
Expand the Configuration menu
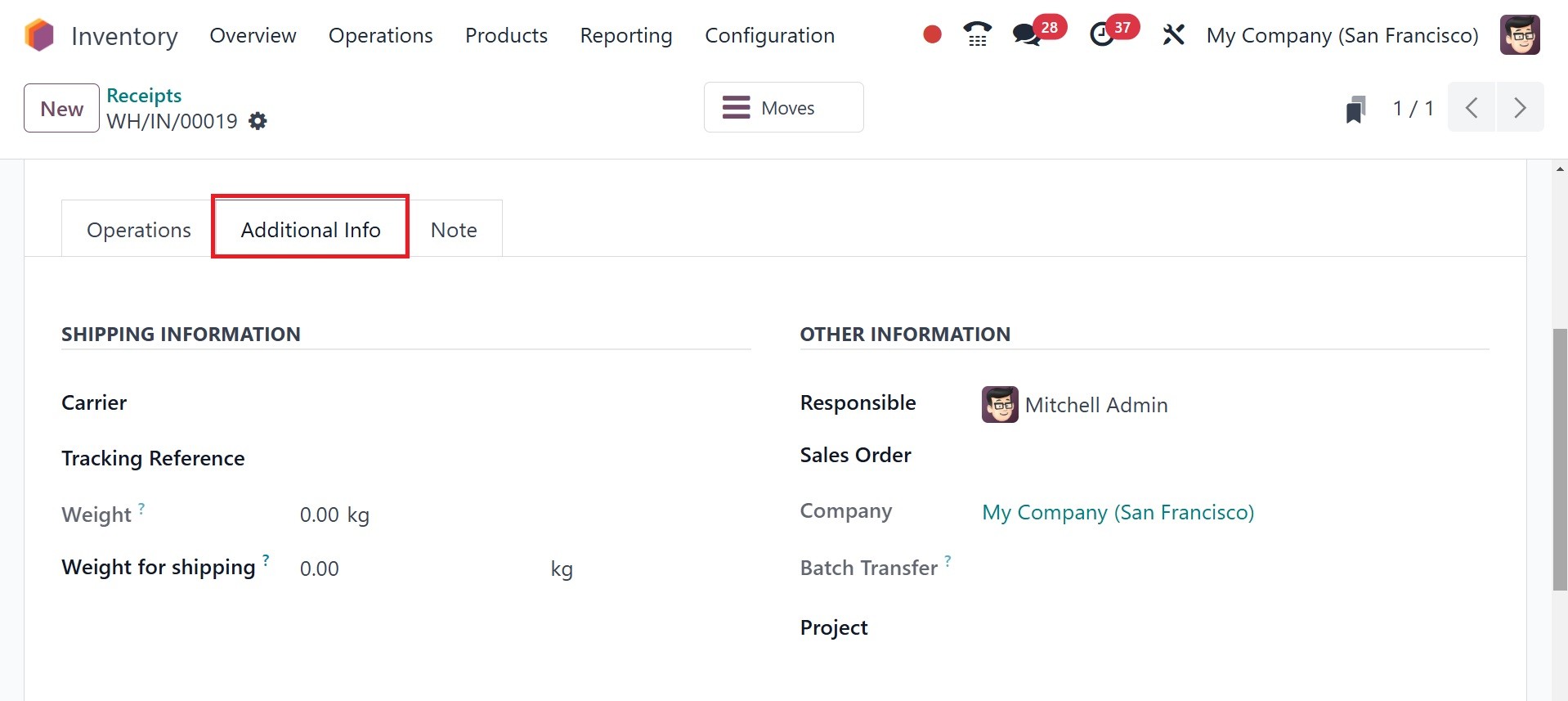tap(769, 35)
